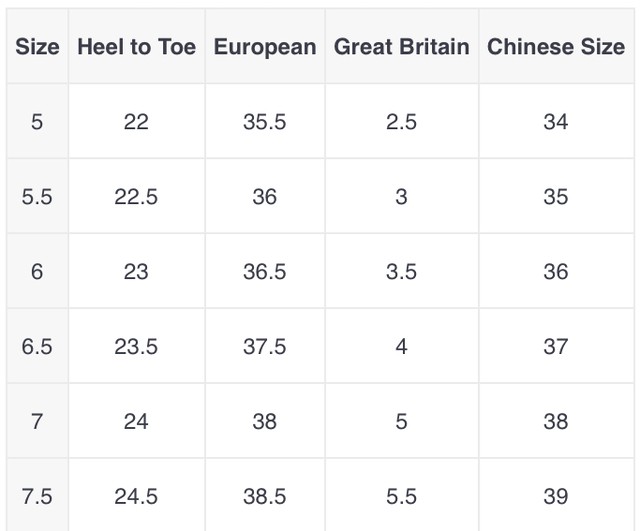Select the size 5.5 row label
640x531 pixels.
pyautogui.click(x=37, y=196)
